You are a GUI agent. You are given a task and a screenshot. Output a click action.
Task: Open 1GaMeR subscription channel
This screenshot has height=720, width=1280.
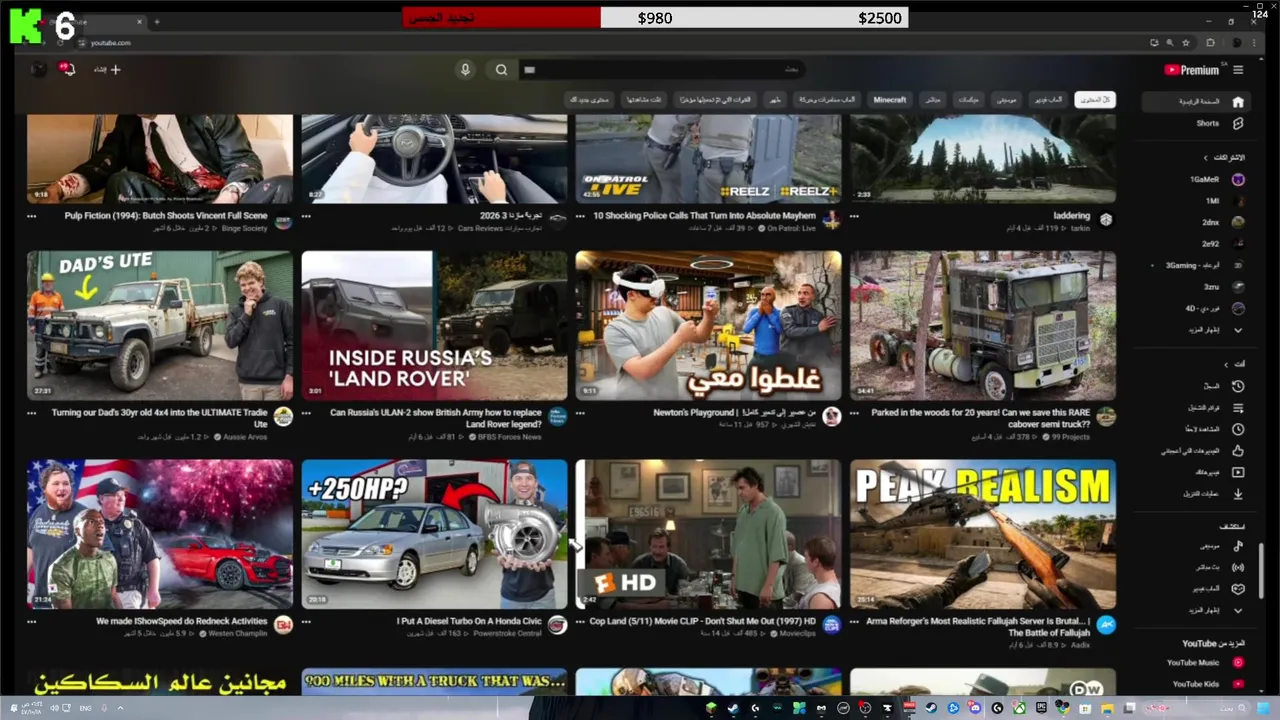1210,179
